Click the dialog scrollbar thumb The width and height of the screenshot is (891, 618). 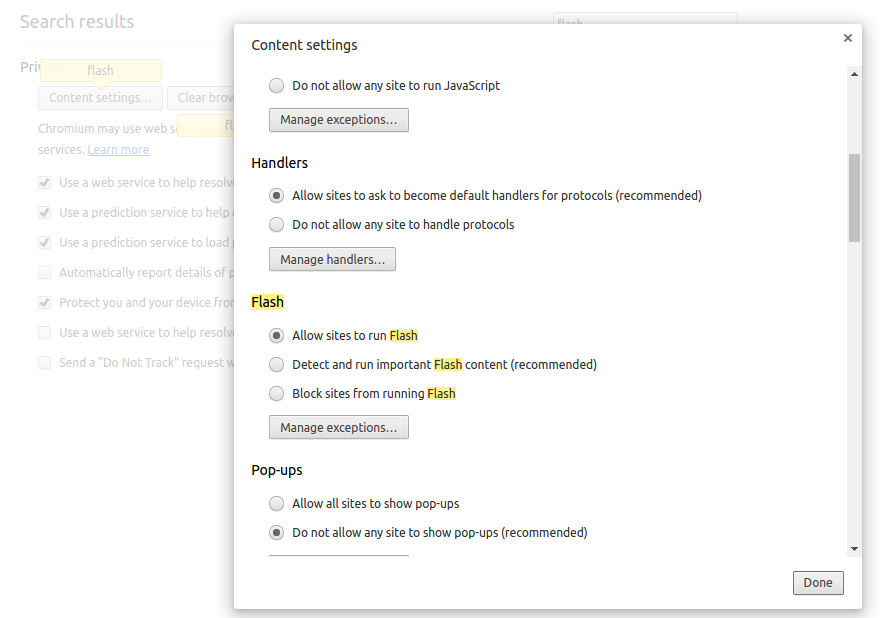[854, 198]
